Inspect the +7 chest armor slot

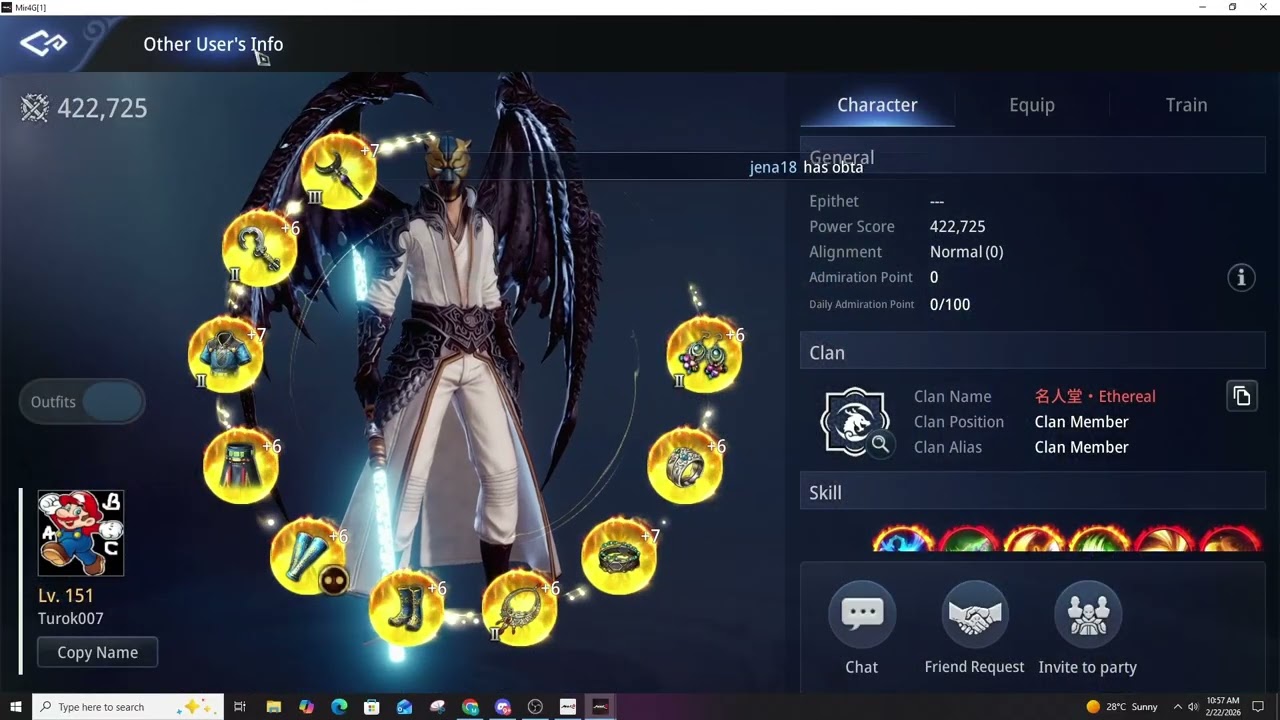(226, 354)
